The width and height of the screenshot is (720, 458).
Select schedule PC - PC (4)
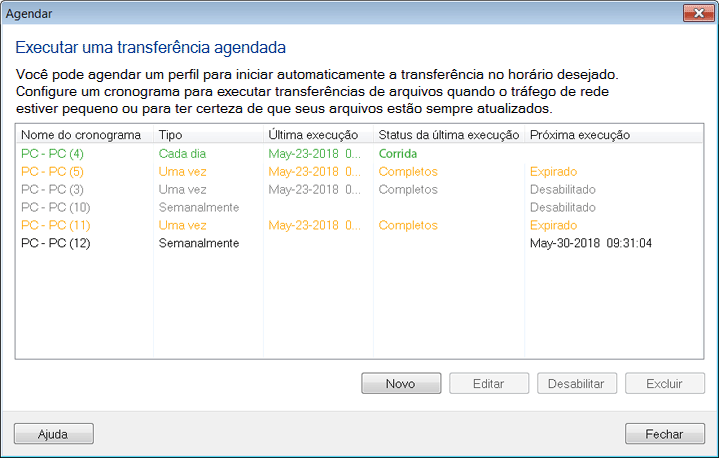52,154
